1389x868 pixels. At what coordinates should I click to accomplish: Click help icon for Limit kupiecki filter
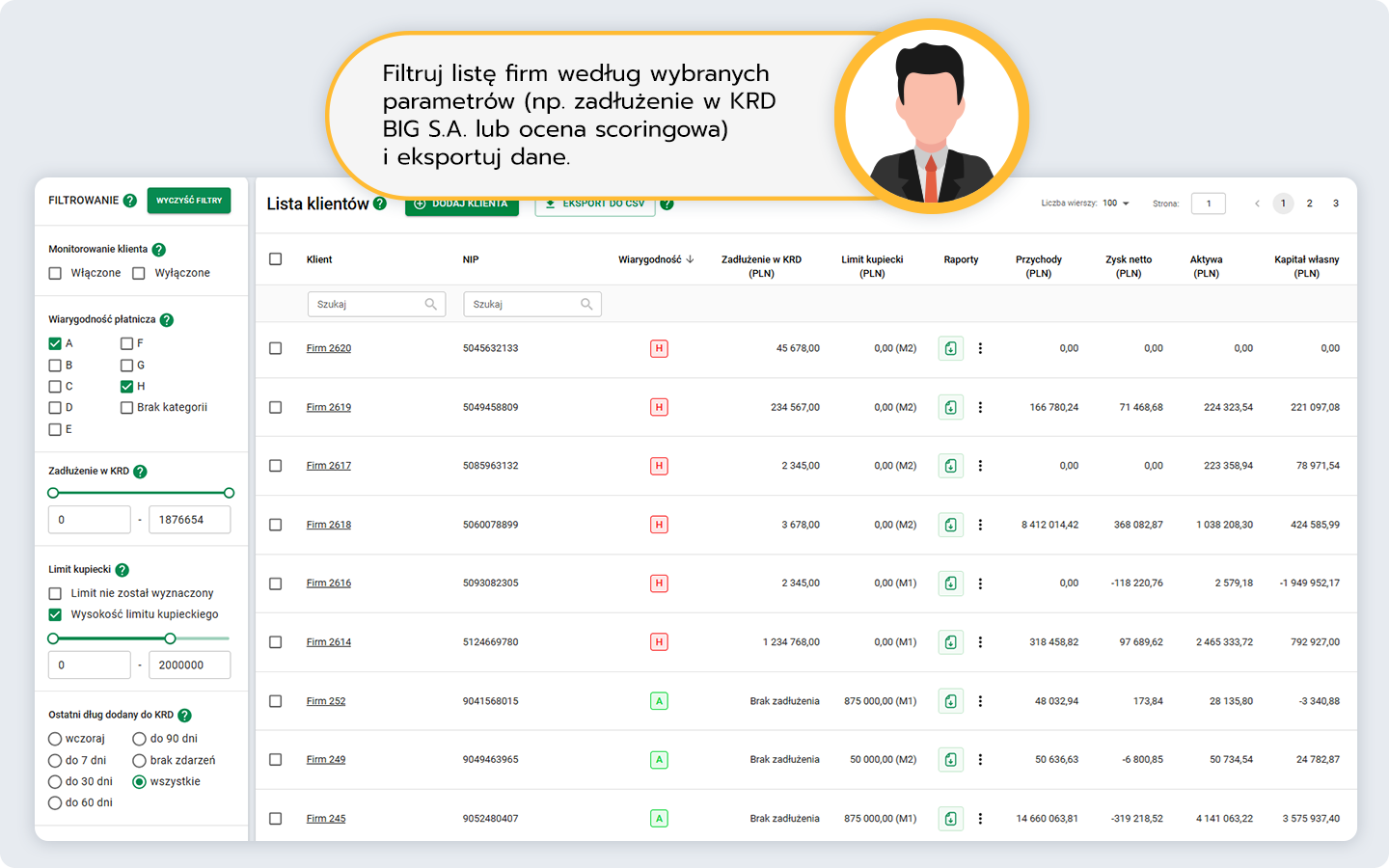pos(123,570)
